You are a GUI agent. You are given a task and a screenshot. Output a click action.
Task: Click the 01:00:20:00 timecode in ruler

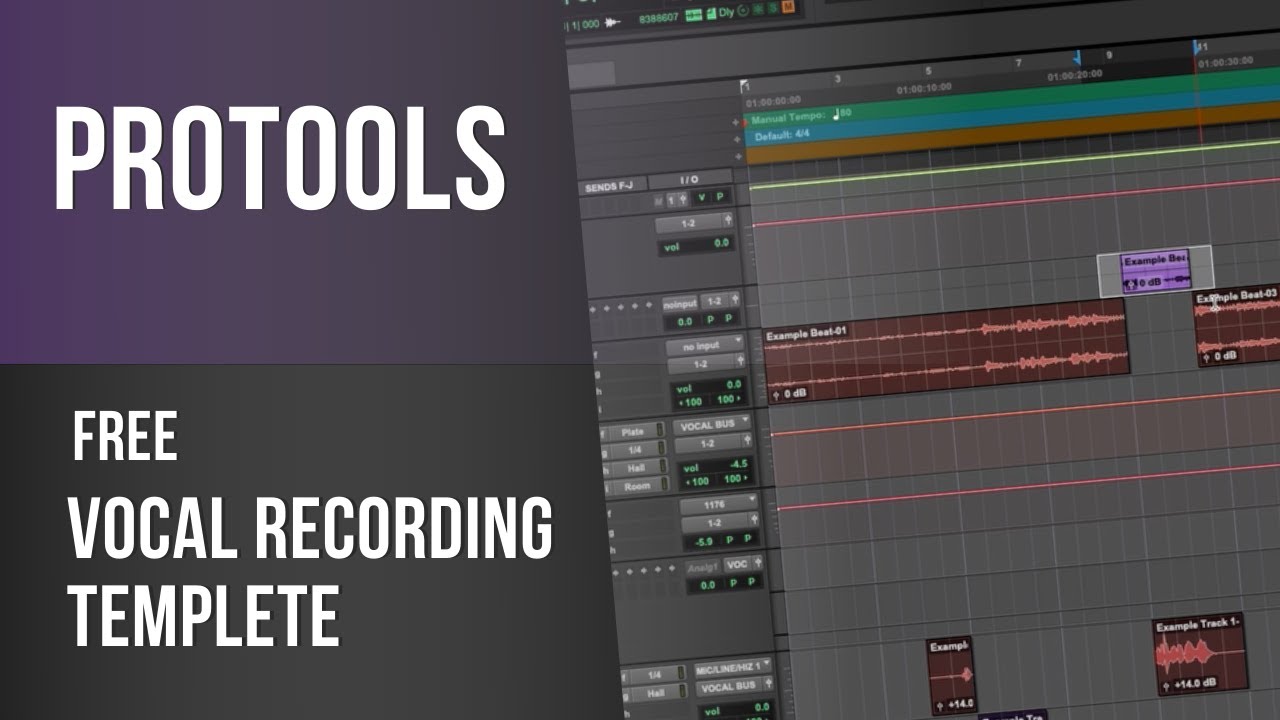[x=1075, y=74]
